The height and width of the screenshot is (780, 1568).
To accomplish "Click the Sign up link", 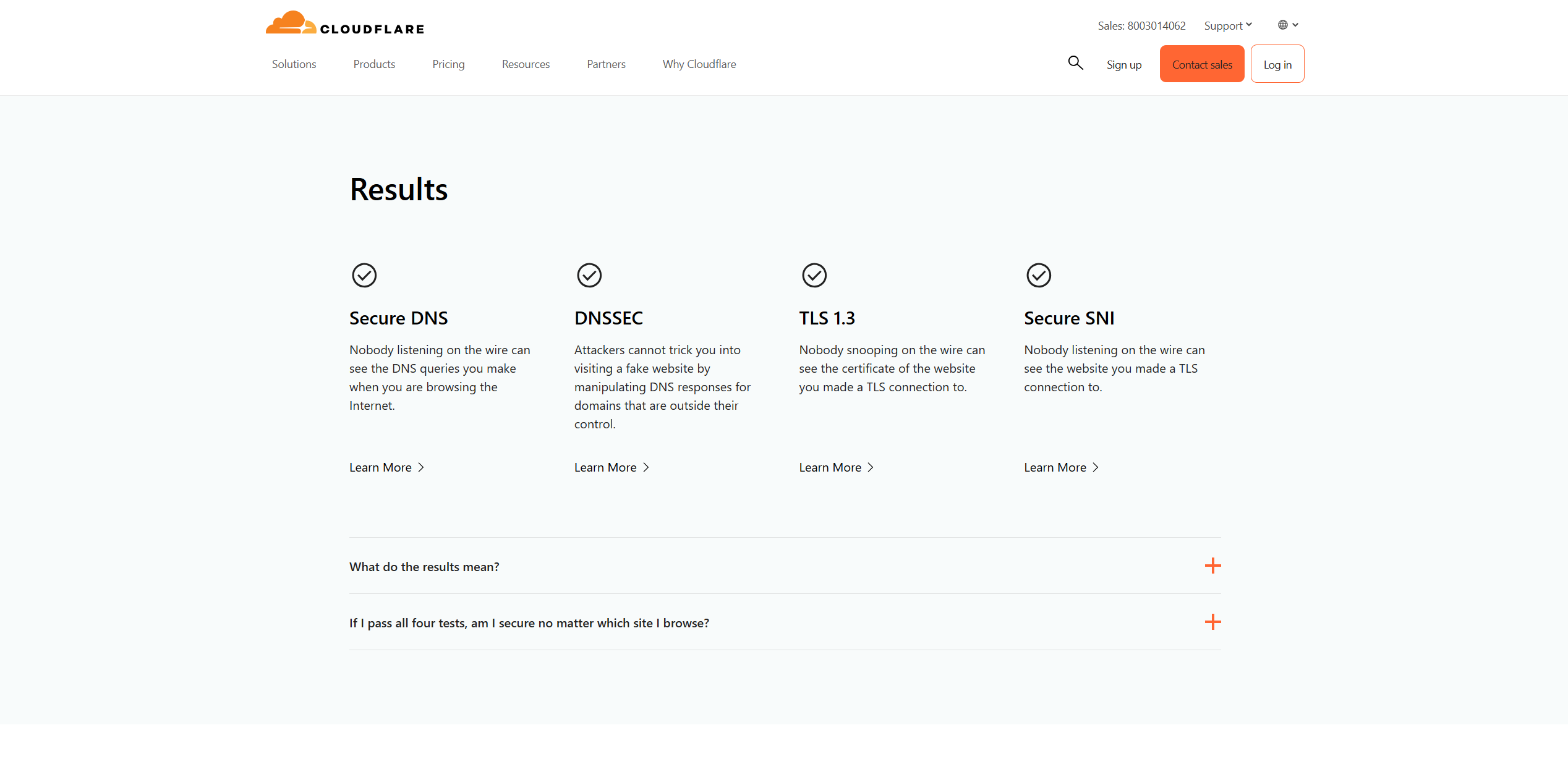I will 1123,65.
